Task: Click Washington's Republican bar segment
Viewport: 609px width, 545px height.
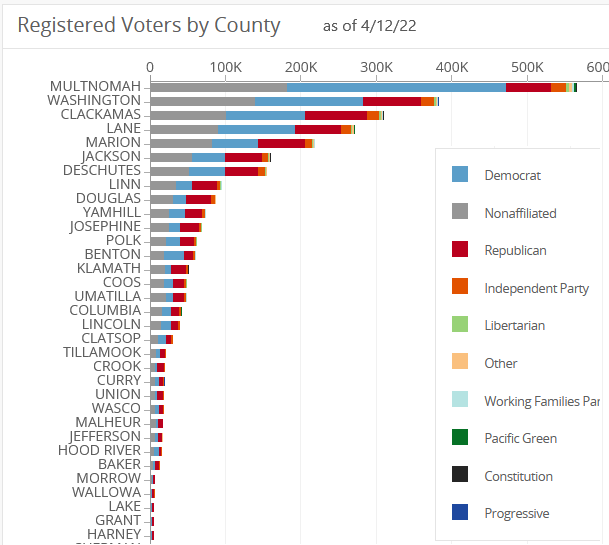Action: 391,101
